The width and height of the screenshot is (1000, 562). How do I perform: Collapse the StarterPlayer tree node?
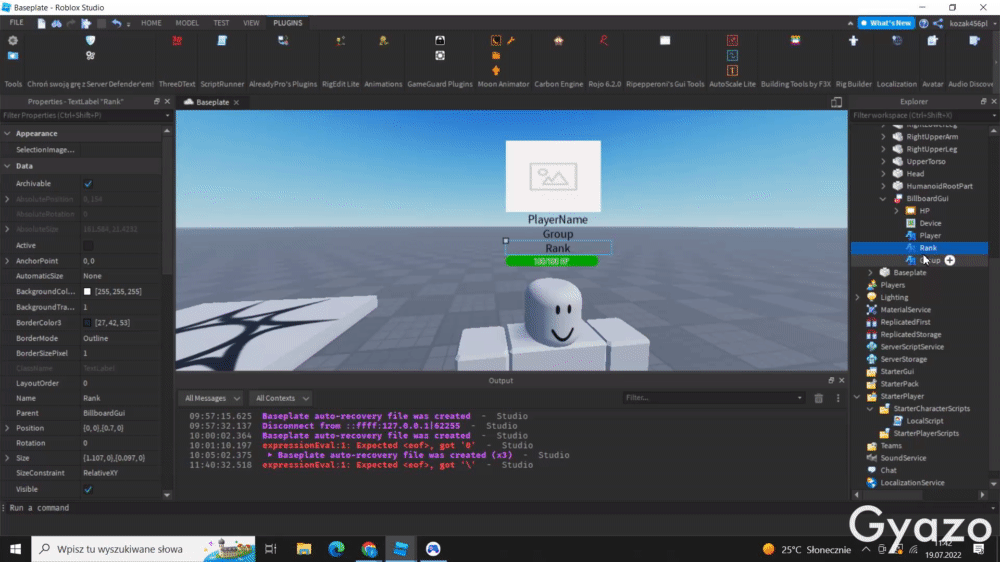858,396
